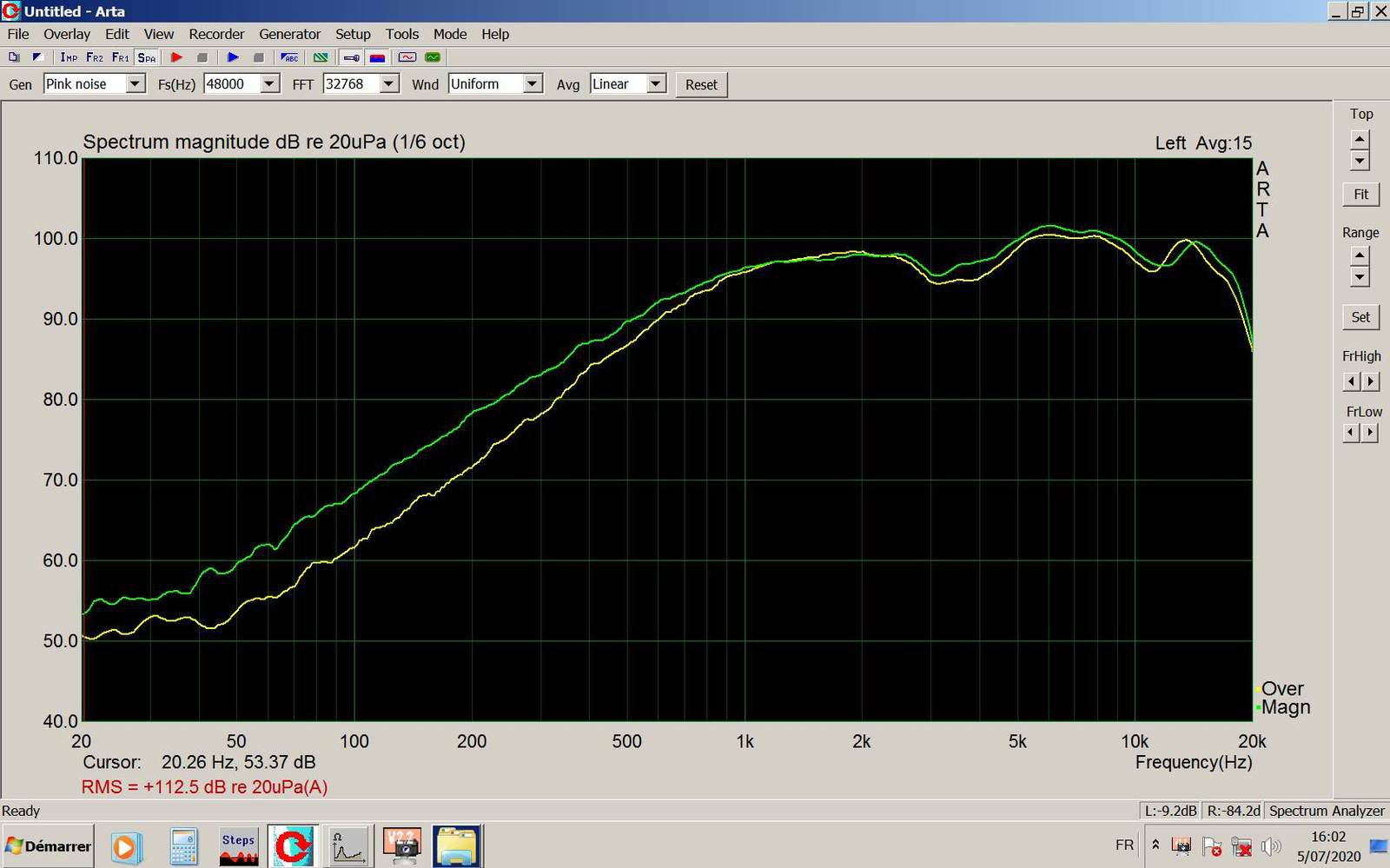This screenshot has height=868, width=1390.
Task: Open the View menu
Action: point(159,34)
